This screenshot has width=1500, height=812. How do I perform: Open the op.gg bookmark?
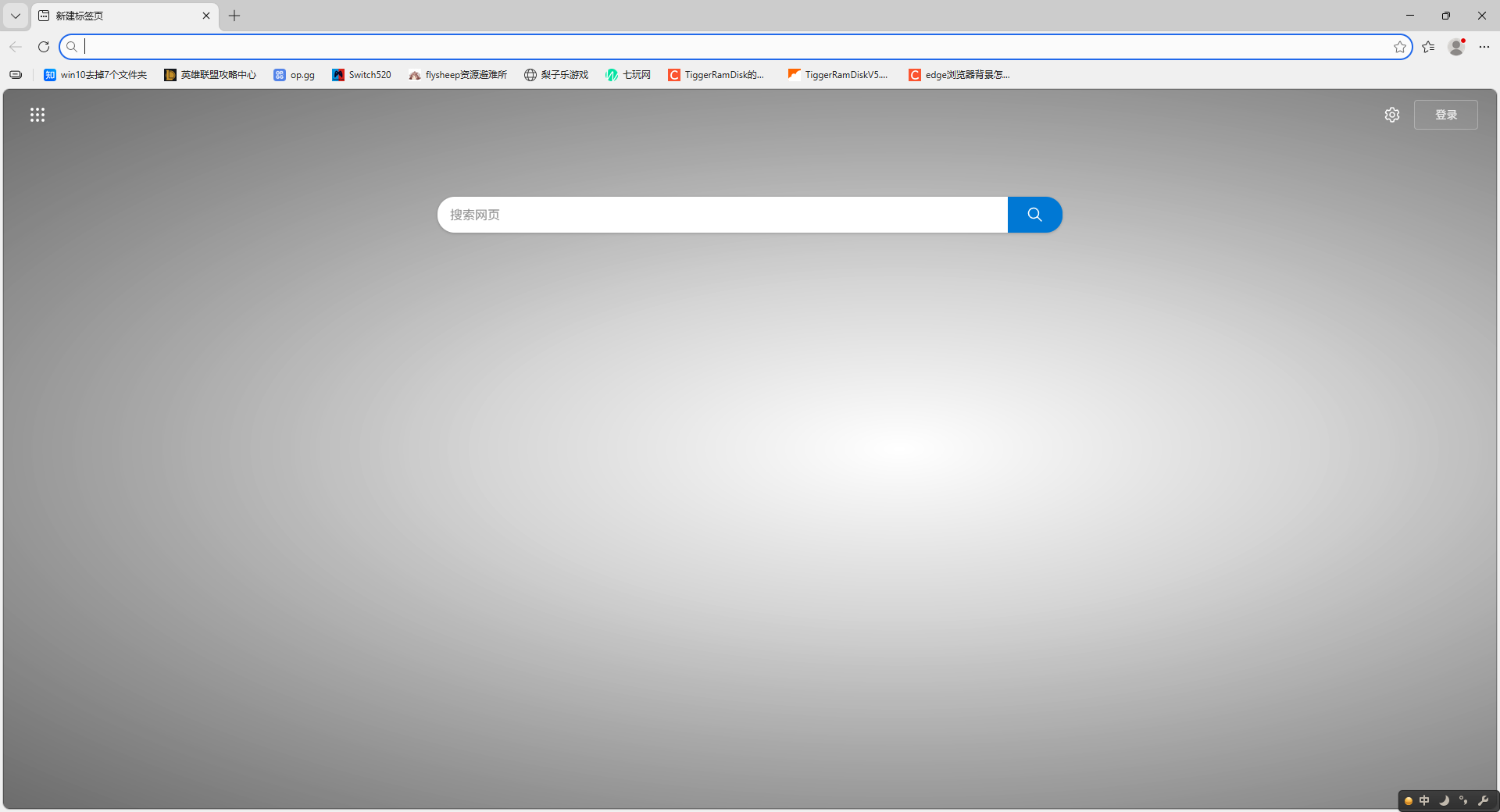tap(295, 75)
